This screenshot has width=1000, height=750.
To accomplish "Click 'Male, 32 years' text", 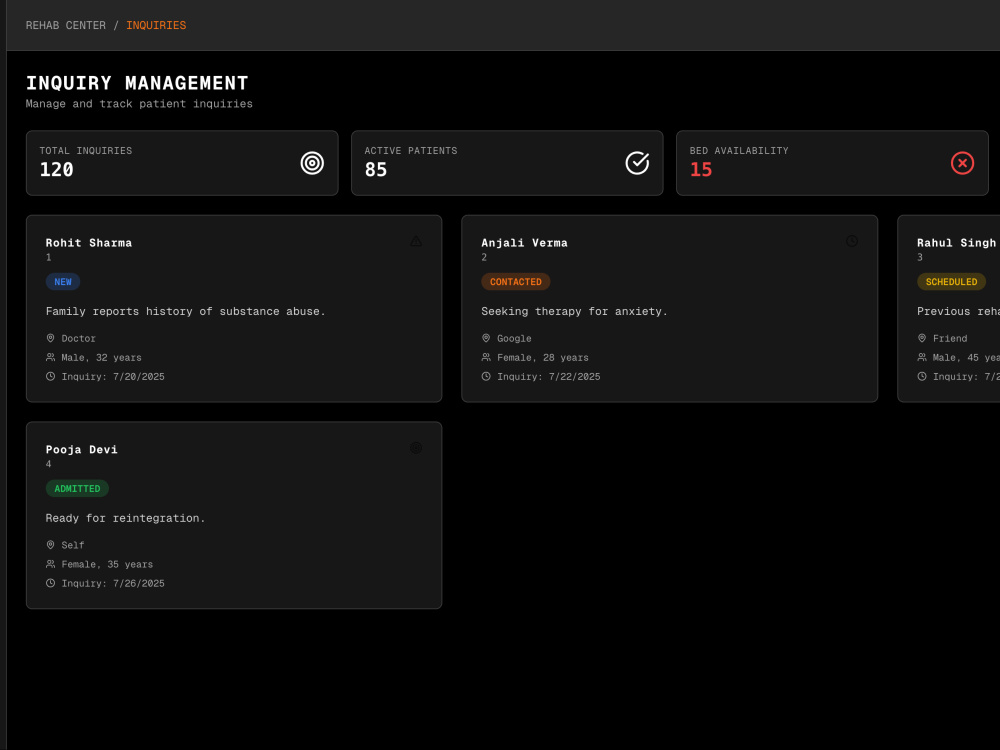I will tap(101, 358).
